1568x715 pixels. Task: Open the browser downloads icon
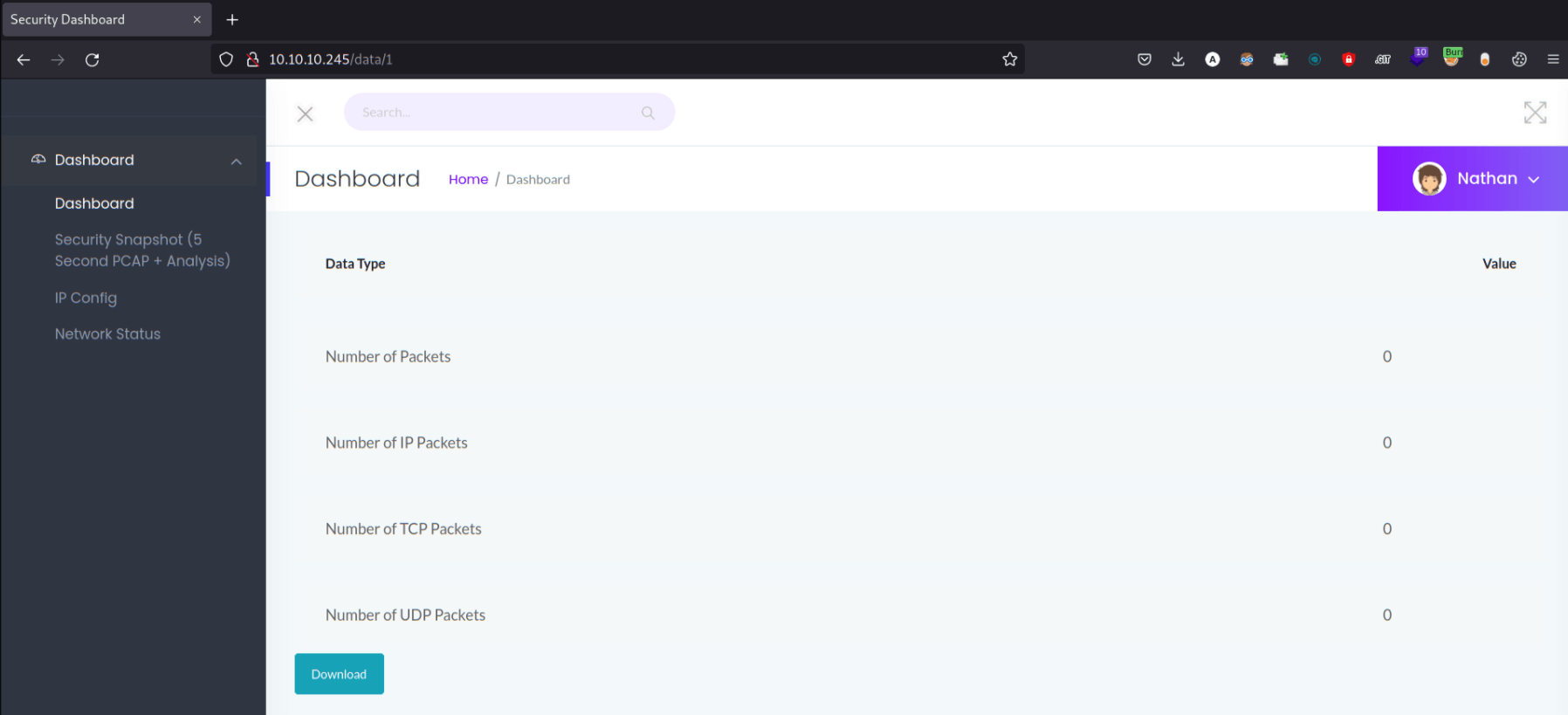(1178, 59)
